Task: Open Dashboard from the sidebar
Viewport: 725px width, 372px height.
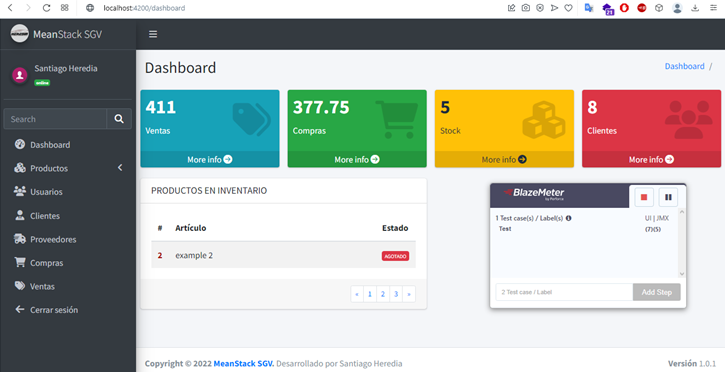Action: click(68, 145)
